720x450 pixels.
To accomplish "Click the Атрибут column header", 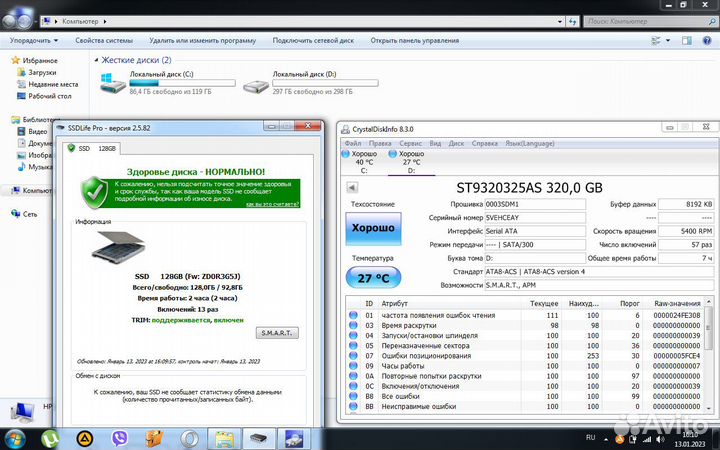I will point(394,304).
